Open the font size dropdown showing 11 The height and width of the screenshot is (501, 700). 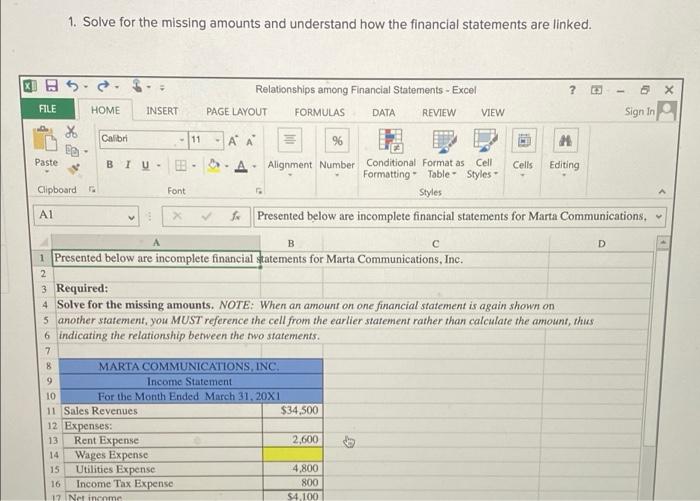[x=217, y=140]
